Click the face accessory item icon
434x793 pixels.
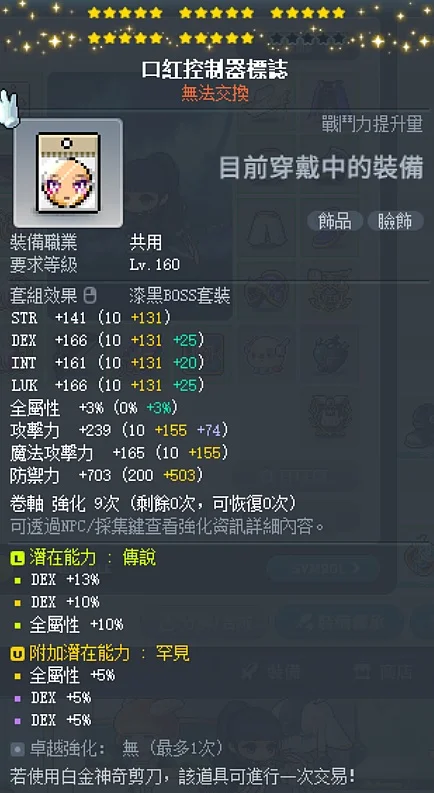(x=68, y=173)
